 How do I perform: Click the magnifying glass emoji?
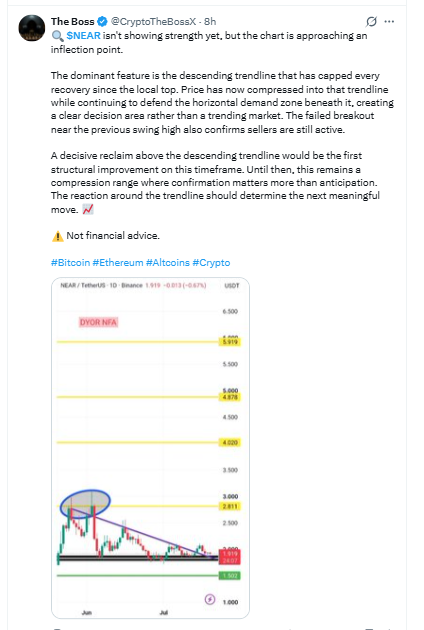click(x=57, y=36)
